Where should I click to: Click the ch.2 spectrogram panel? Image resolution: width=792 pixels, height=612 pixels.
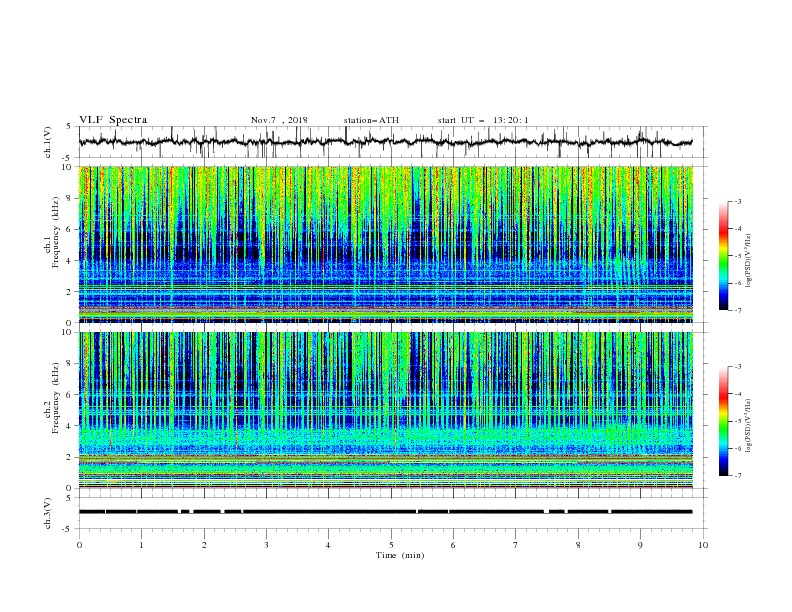tap(386, 410)
